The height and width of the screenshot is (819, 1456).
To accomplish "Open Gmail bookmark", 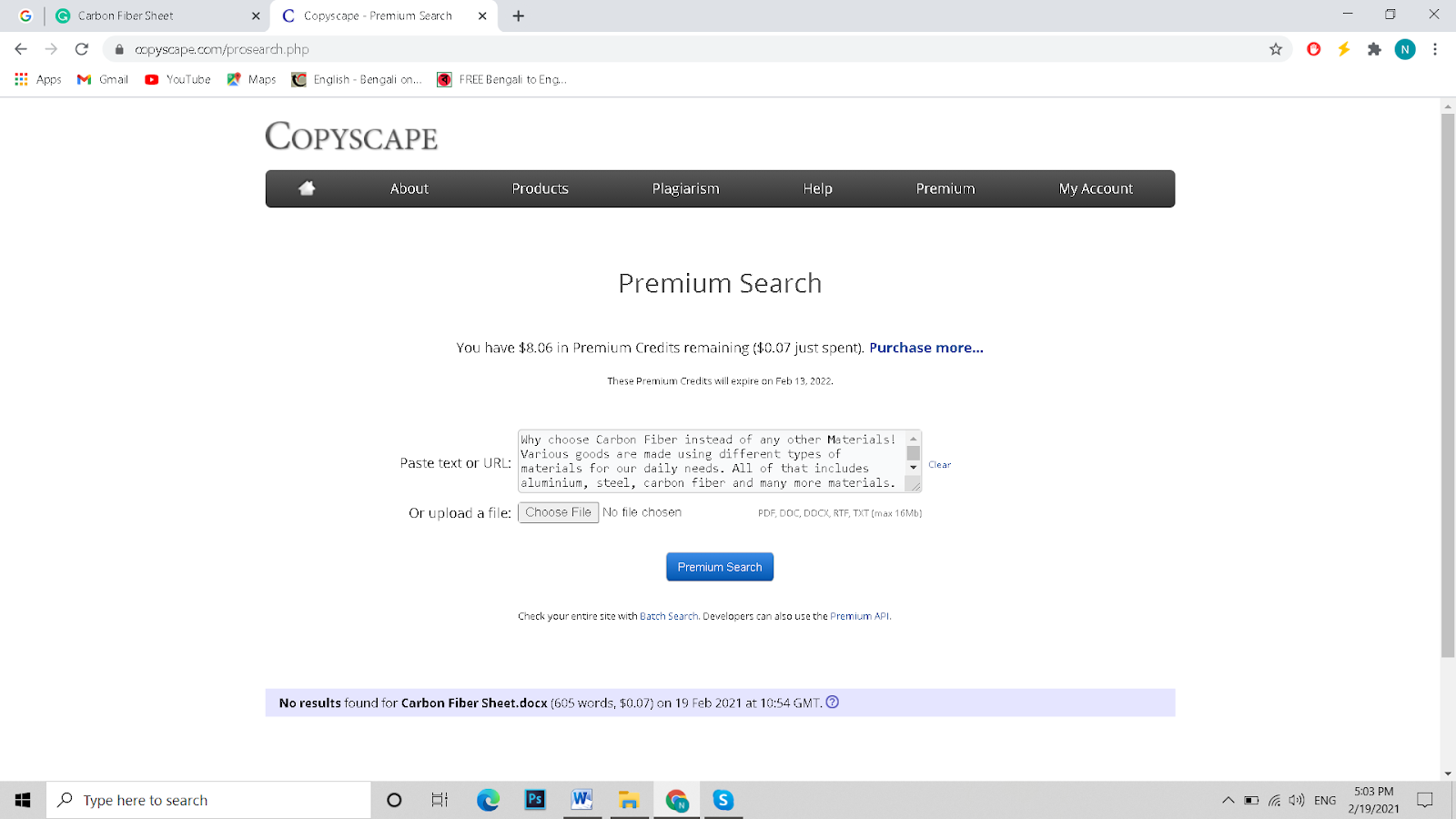I will tap(103, 79).
